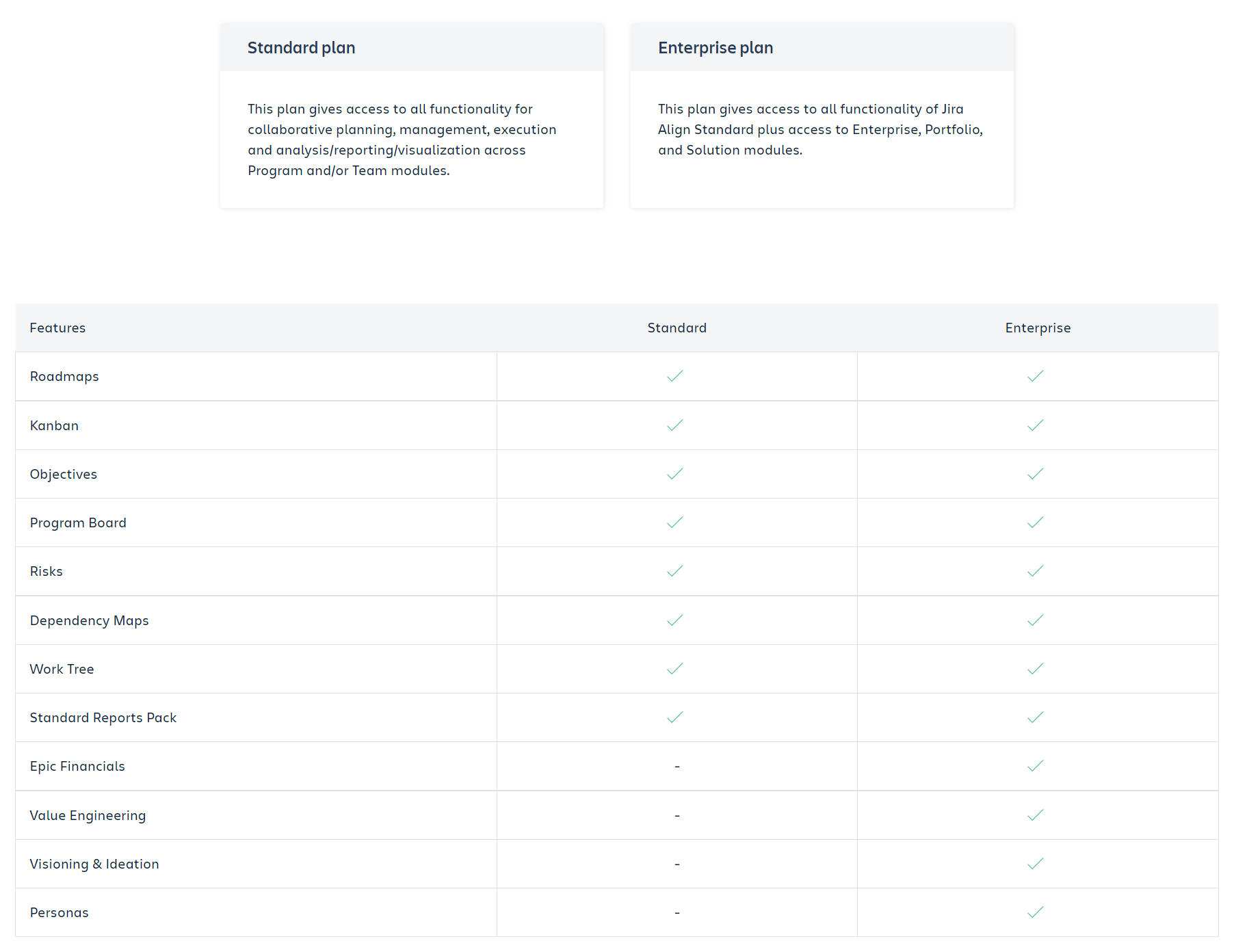Click the 'Standard' table column header
The height and width of the screenshot is (952, 1234).
pyautogui.click(x=677, y=328)
